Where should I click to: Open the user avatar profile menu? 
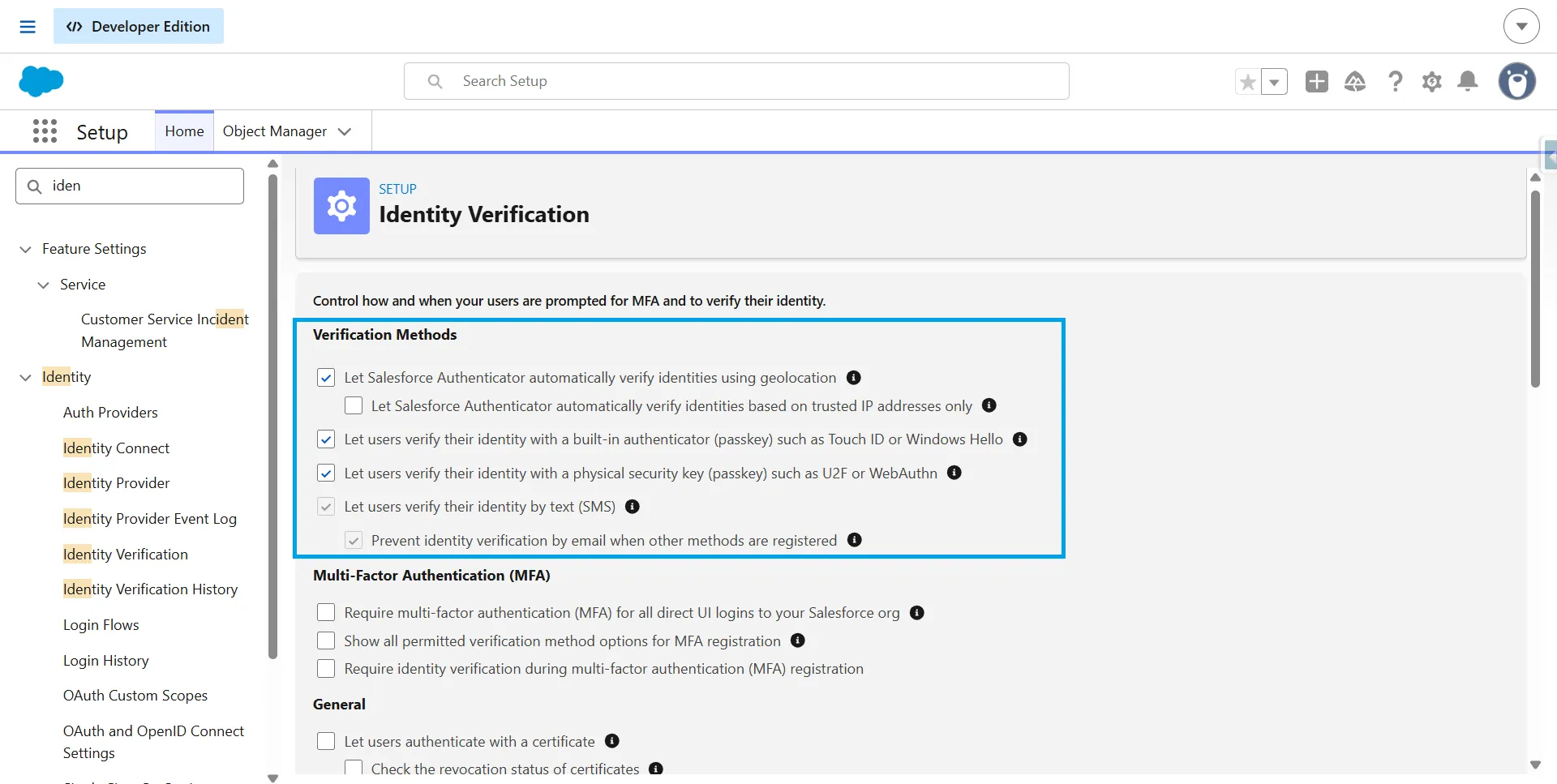click(x=1517, y=81)
